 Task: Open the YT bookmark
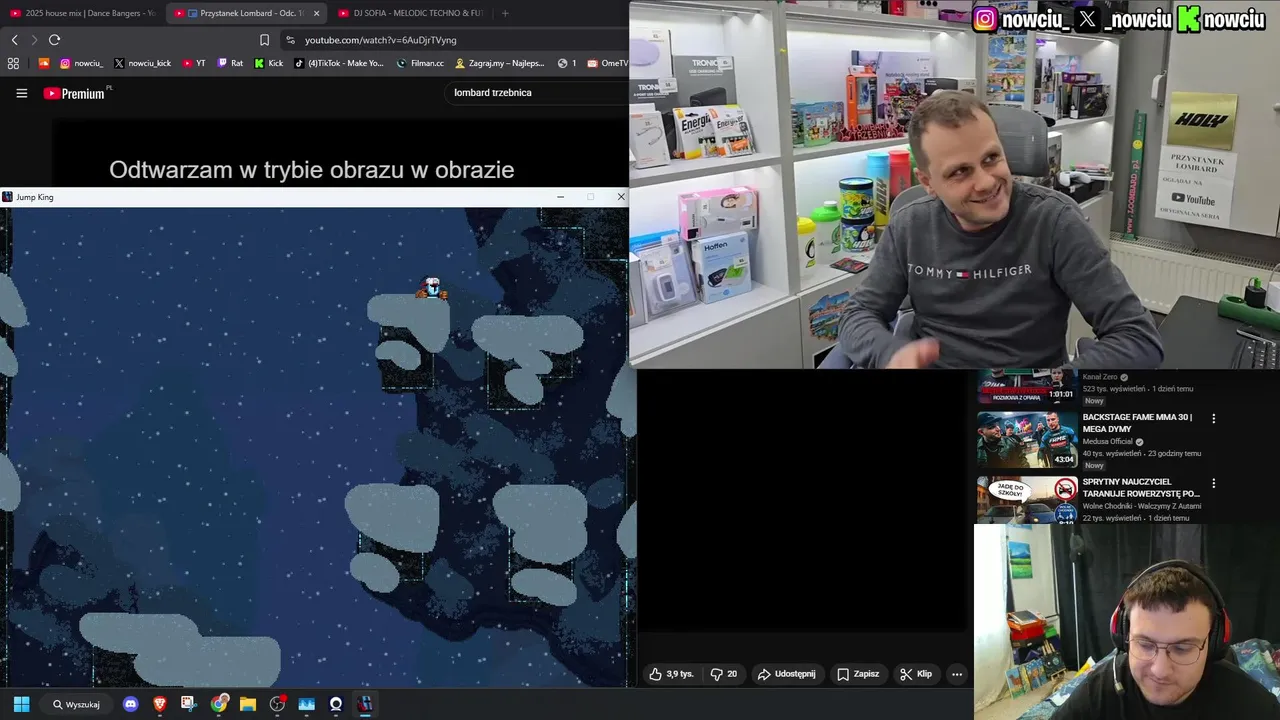coord(194,63)
